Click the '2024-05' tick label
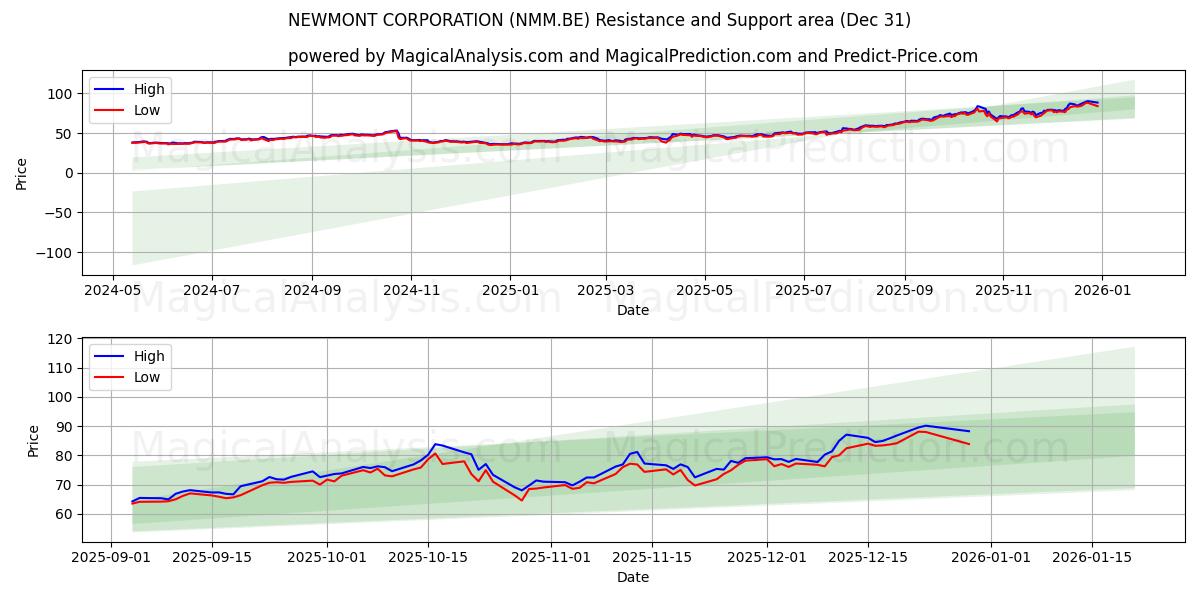1200x600 pixels. pyautogui.click(x=111, y=291)
